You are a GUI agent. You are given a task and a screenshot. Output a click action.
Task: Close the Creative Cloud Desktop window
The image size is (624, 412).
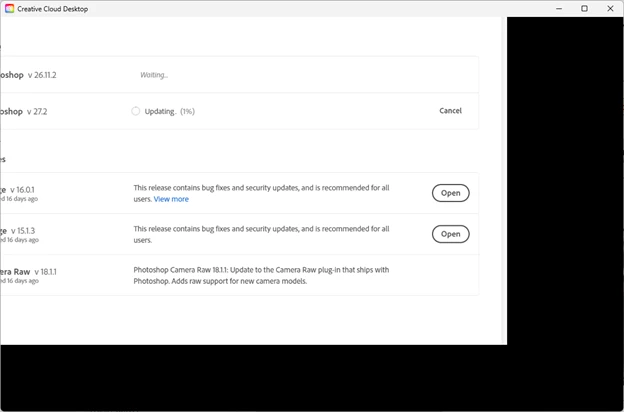(x=610, y=8)
